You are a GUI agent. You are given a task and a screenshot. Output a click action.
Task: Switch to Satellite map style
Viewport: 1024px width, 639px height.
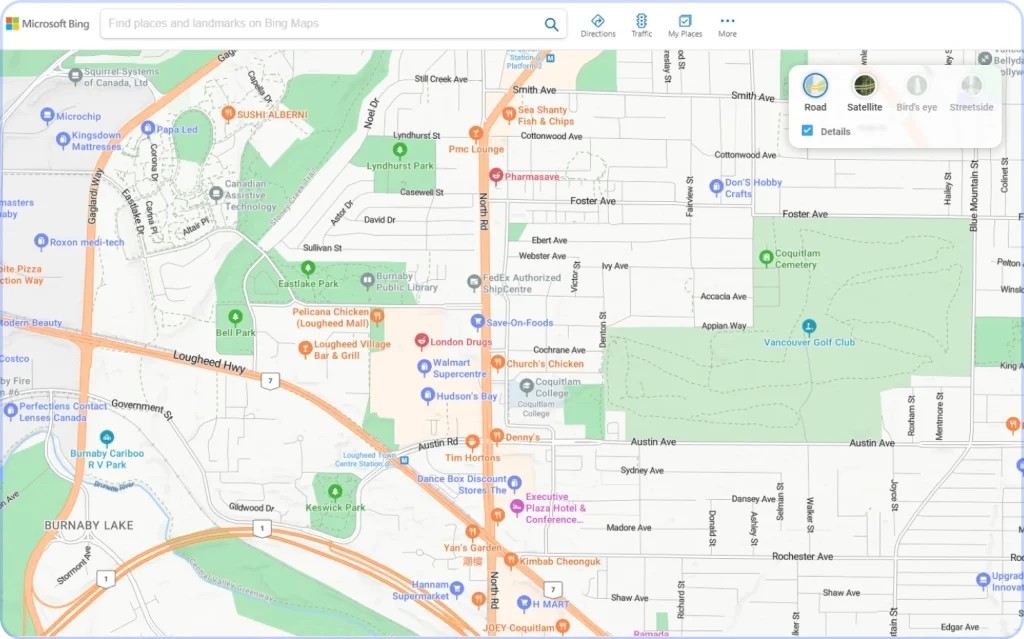864,93
